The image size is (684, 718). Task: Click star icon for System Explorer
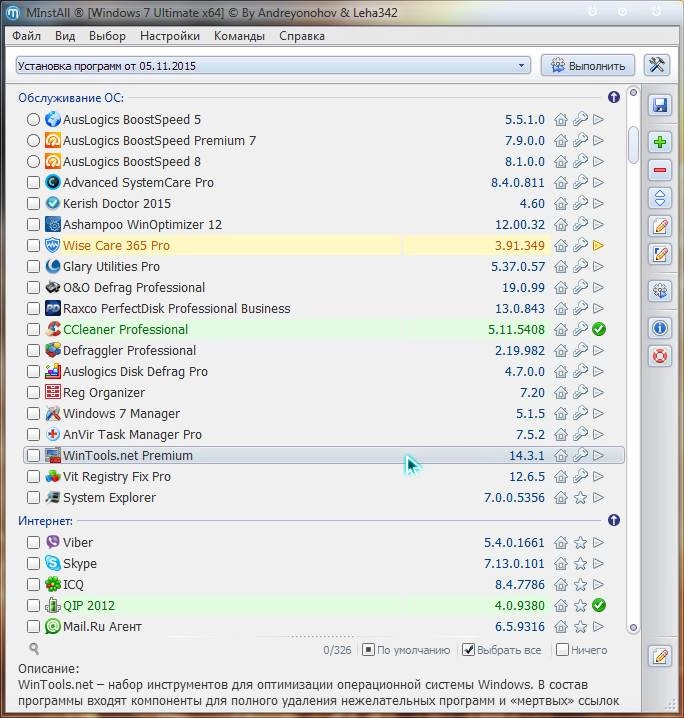point(580,497)
